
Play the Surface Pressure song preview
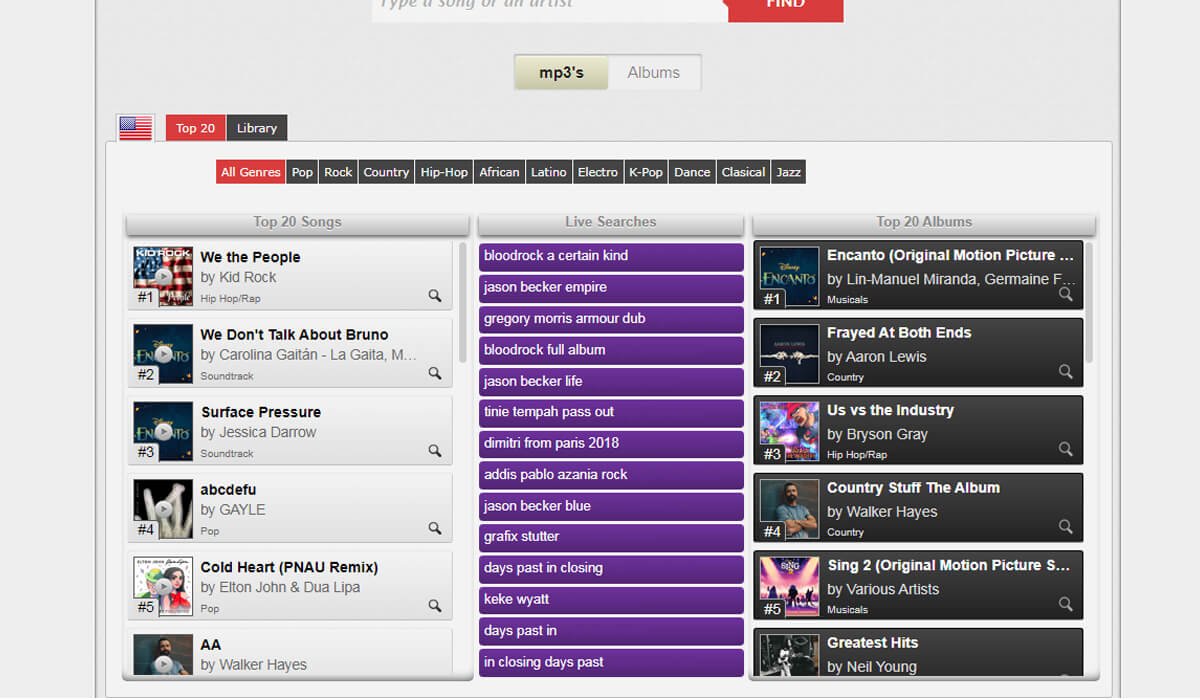163,430
